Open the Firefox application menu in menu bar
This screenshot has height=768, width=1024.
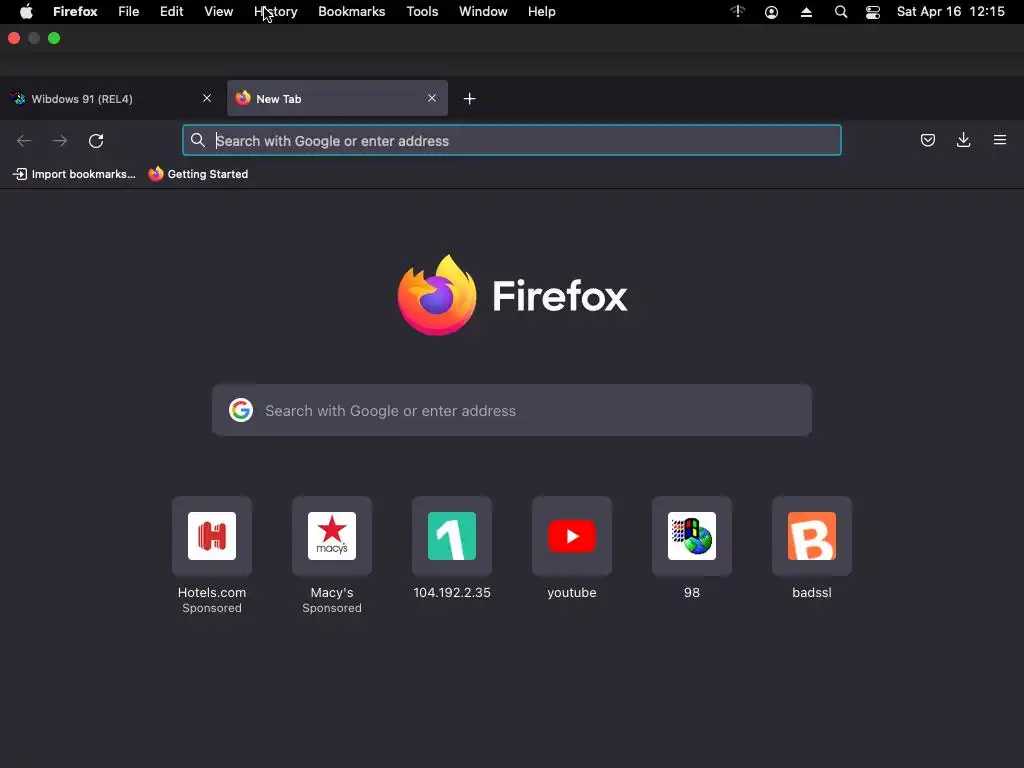pyautogui.click(x=75, y=11)
